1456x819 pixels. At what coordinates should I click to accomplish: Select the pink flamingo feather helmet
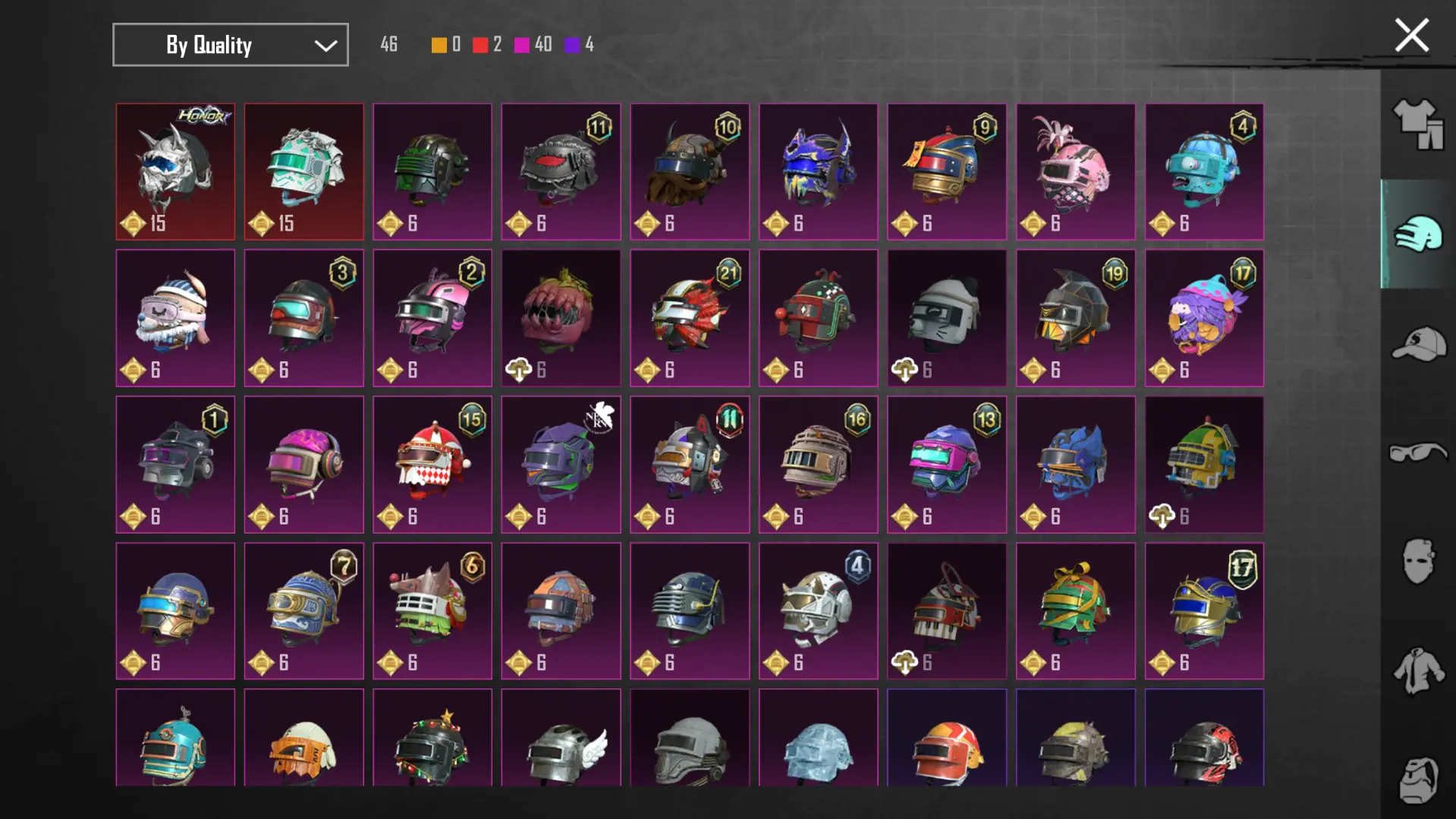point(1075,172)
